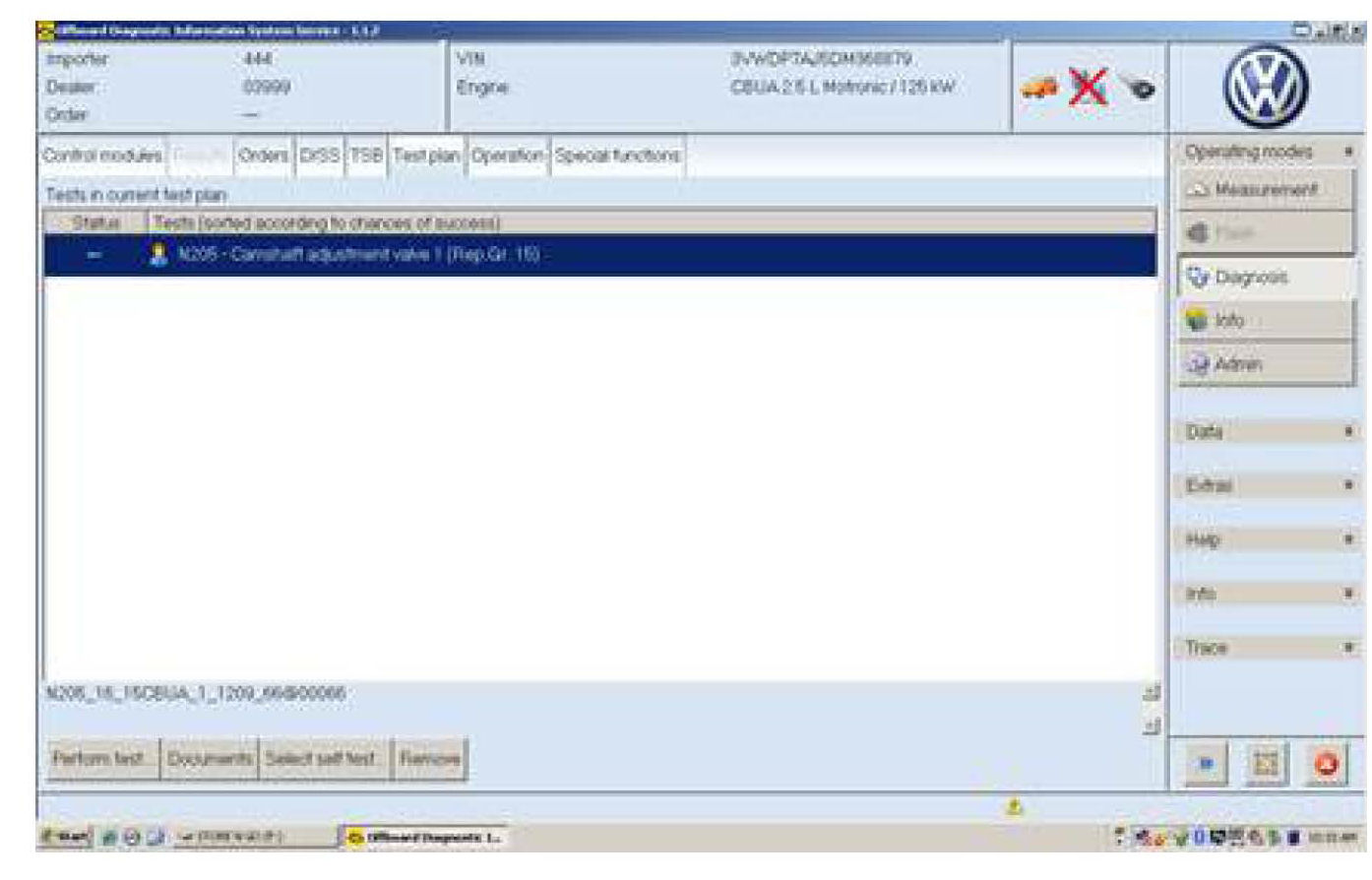This screenshot has height=880, width=1372.
Task: Expand the Trace section
Action: point(1267,648)
